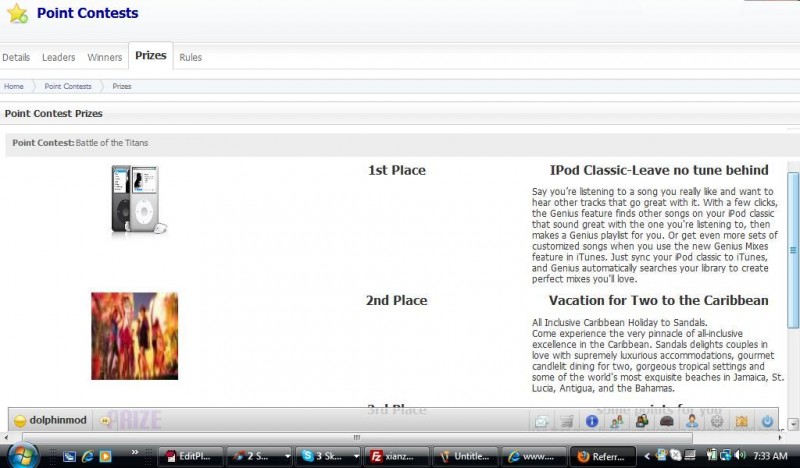Image resolution: width=800 pixels, height=468 pixels.
Task: Click the speech bubble icon in member bar
Action: (x=105, y=421)
